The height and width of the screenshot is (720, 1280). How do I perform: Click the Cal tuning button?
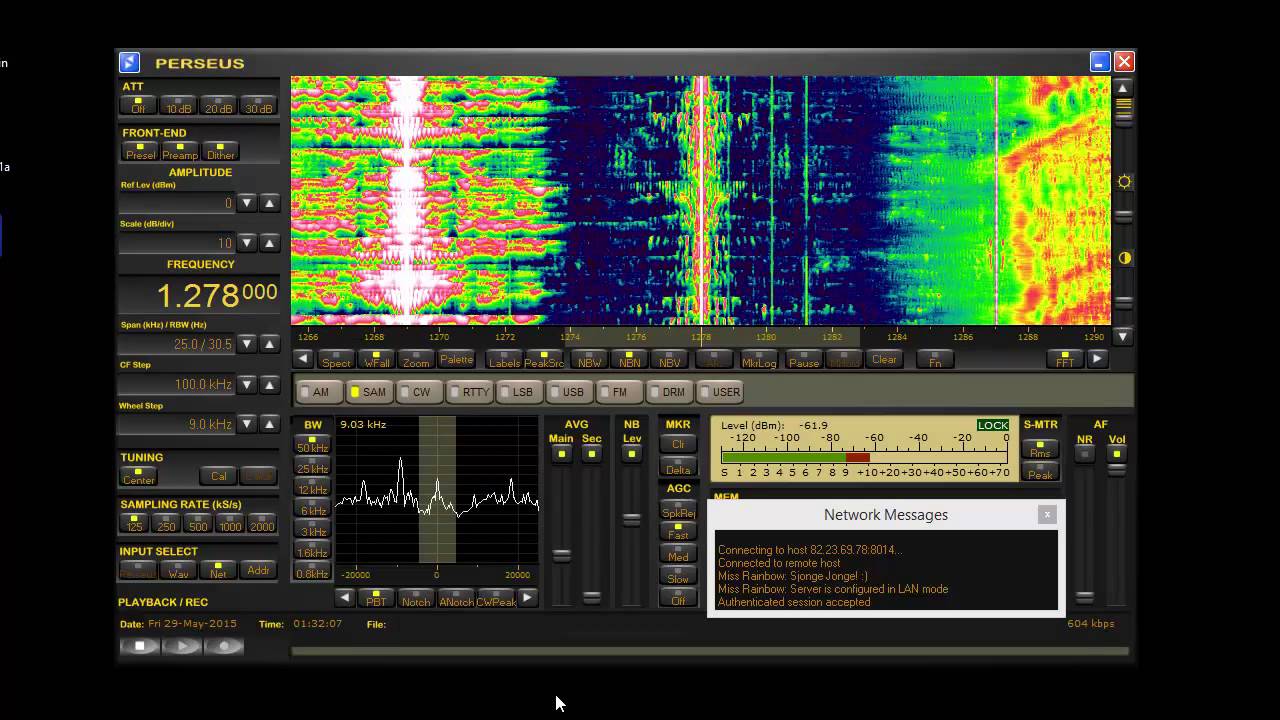pos(218,476)
